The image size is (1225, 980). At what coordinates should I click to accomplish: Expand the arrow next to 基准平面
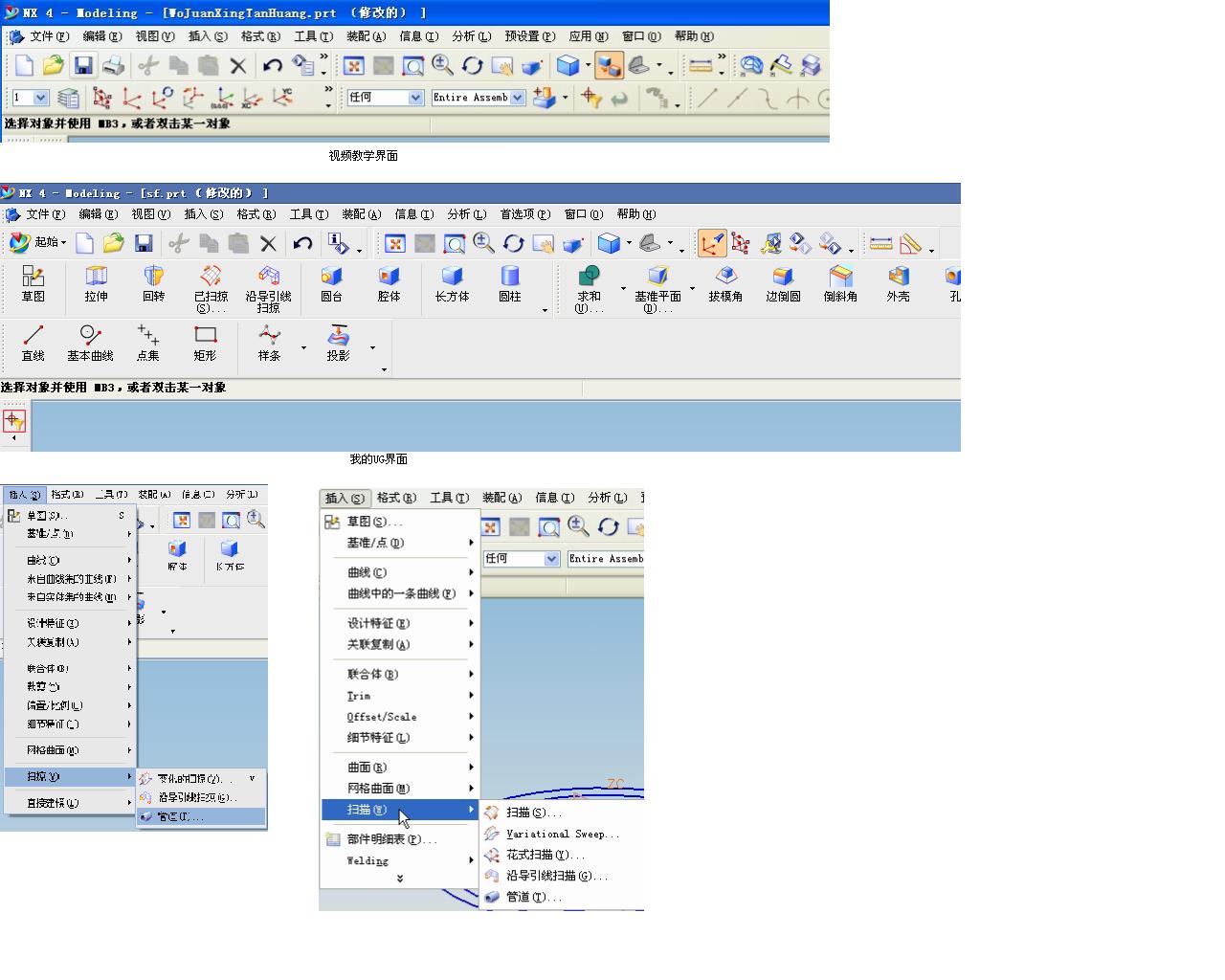(692, 289)
